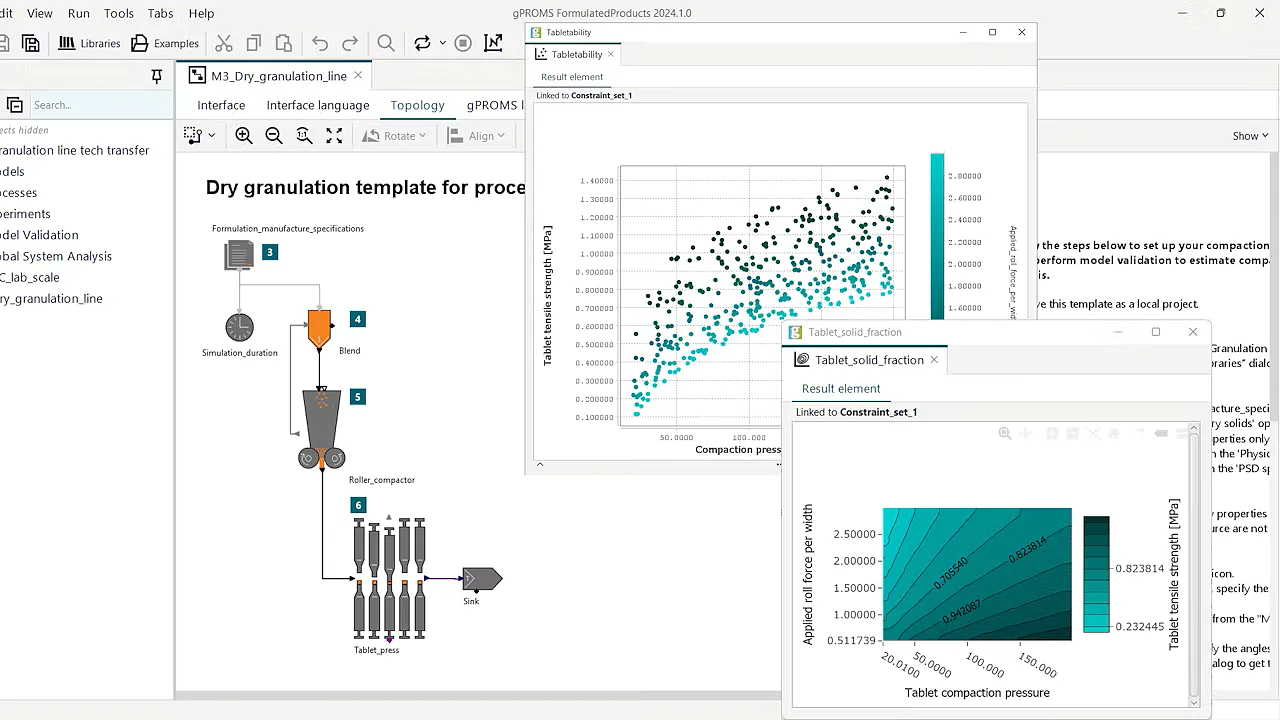Click the step 5 badge near Roller_compactor
Image resolution: width=1280 pixels, height=720 pixels.
click(358, 397)
